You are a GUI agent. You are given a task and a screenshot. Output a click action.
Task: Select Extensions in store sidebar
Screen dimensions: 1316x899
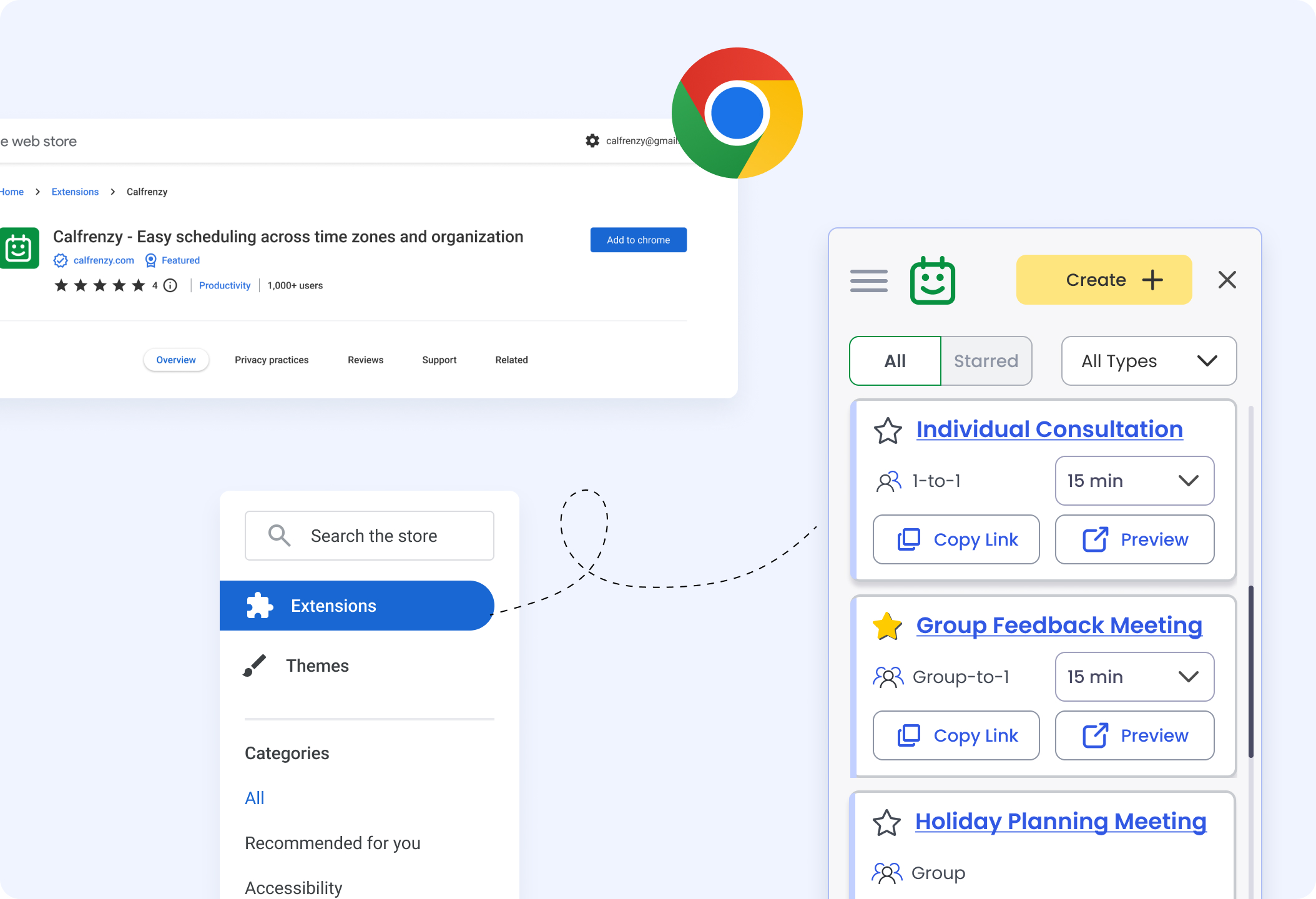pyautogui.click(x=356, y=606)
